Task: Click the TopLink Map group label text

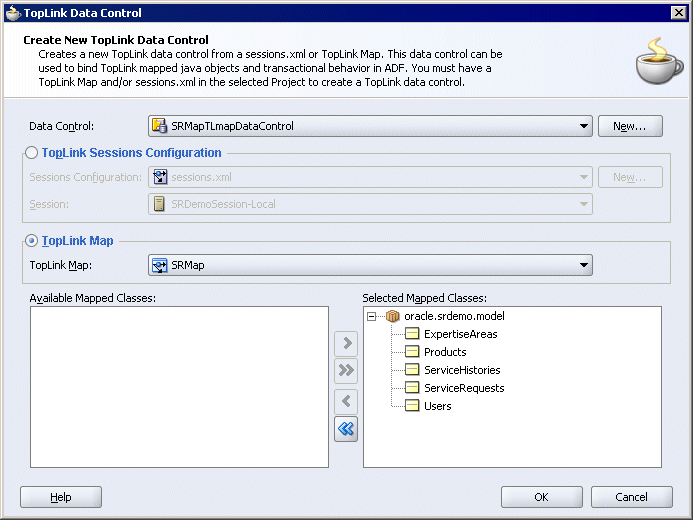Action: (77, 241)
